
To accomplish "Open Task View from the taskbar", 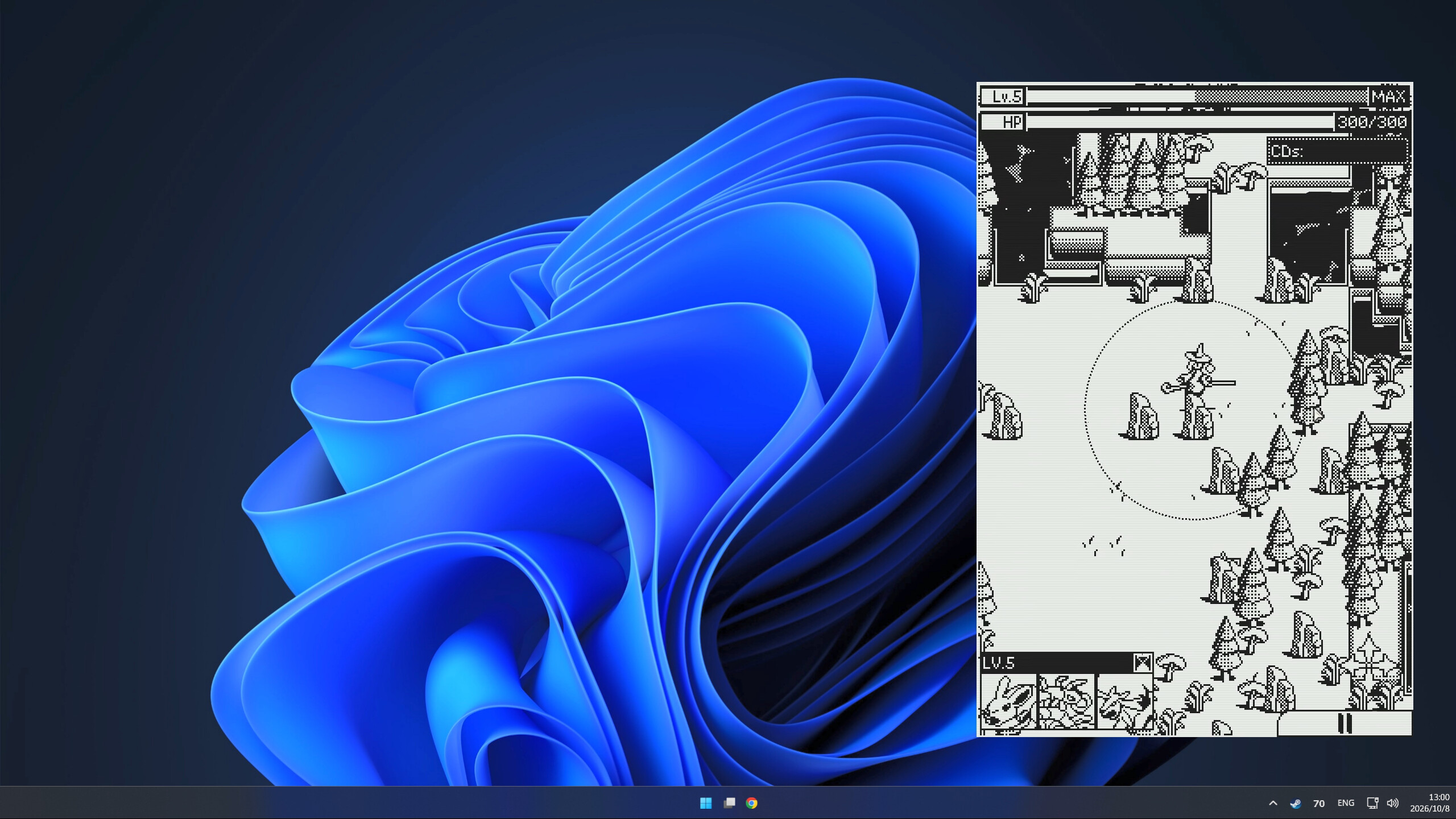I will pos(729,803).
